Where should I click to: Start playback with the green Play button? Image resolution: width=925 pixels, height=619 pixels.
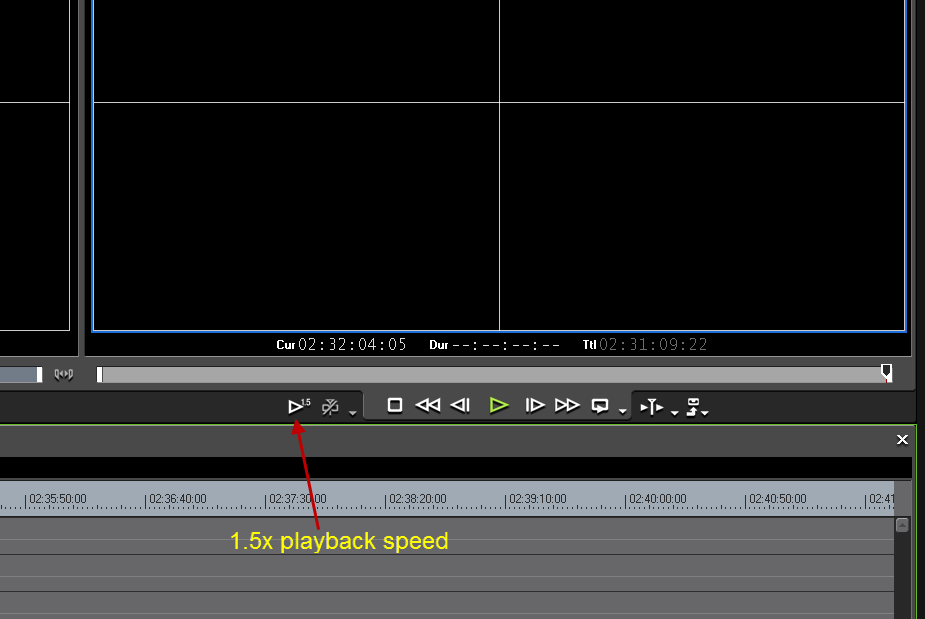click(499, 405)
